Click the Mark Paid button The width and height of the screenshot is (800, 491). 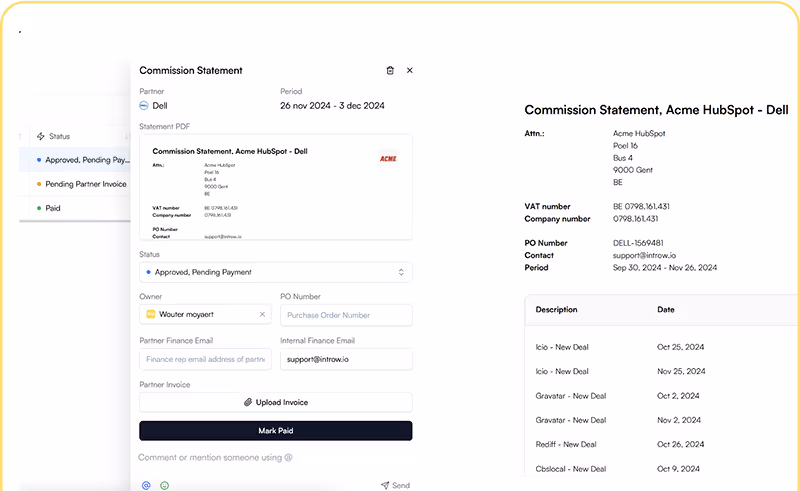click(x=276, y=431)
